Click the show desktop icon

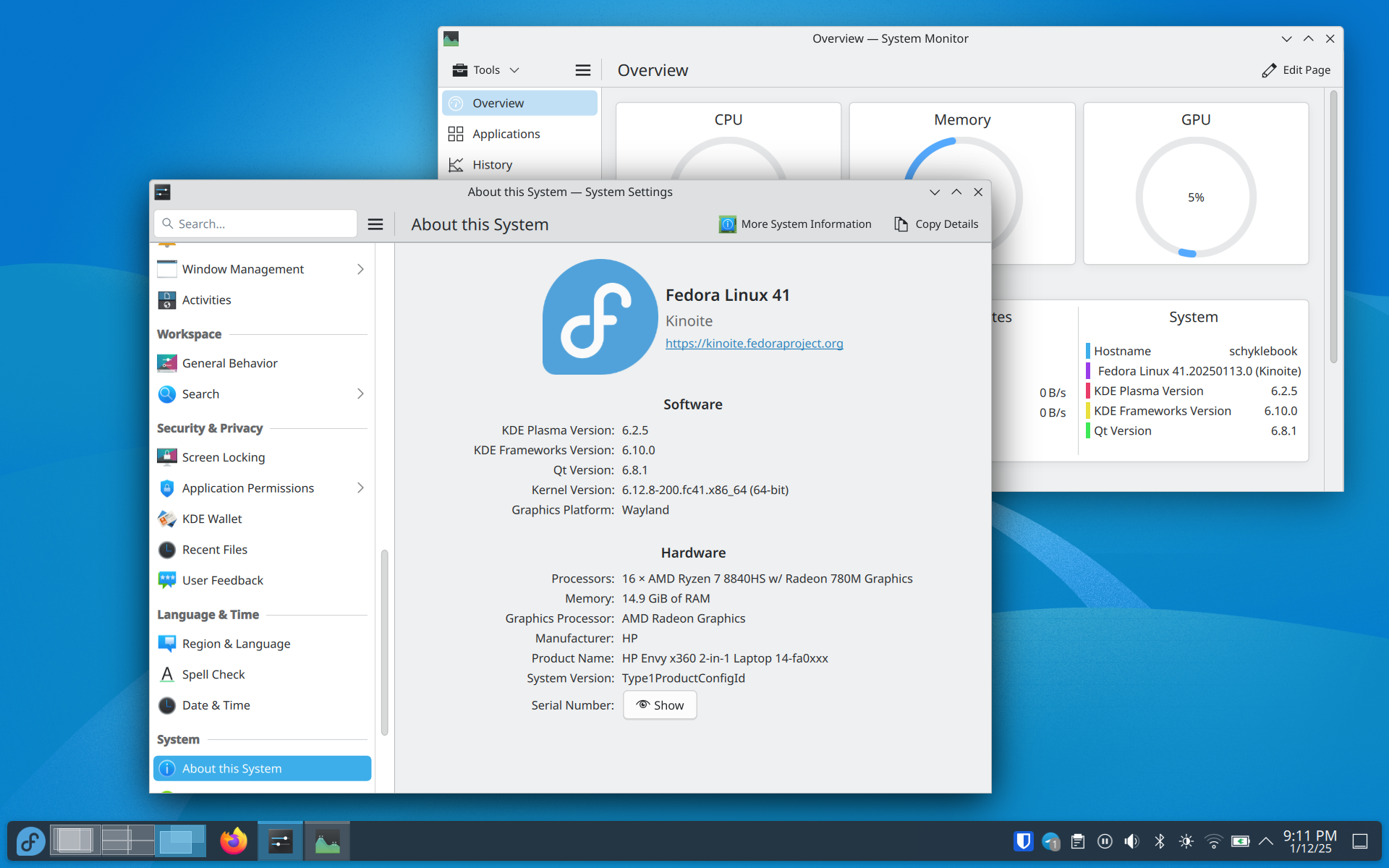point(1360,841)
